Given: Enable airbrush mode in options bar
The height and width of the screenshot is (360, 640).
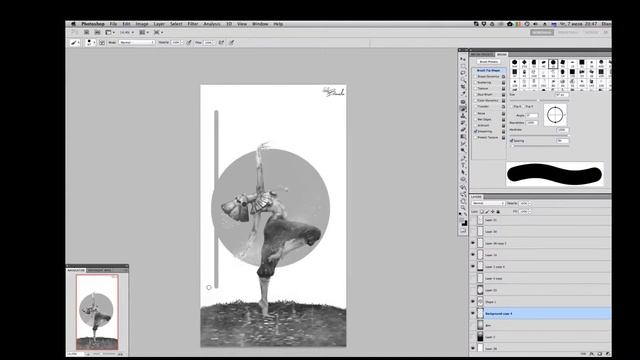Looking at the screenshot, I should pos(221,42).
